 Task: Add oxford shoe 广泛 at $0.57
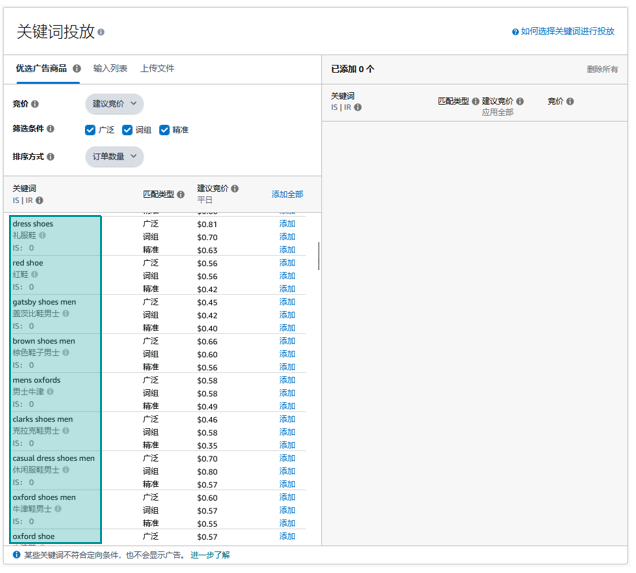click(287, 536)
